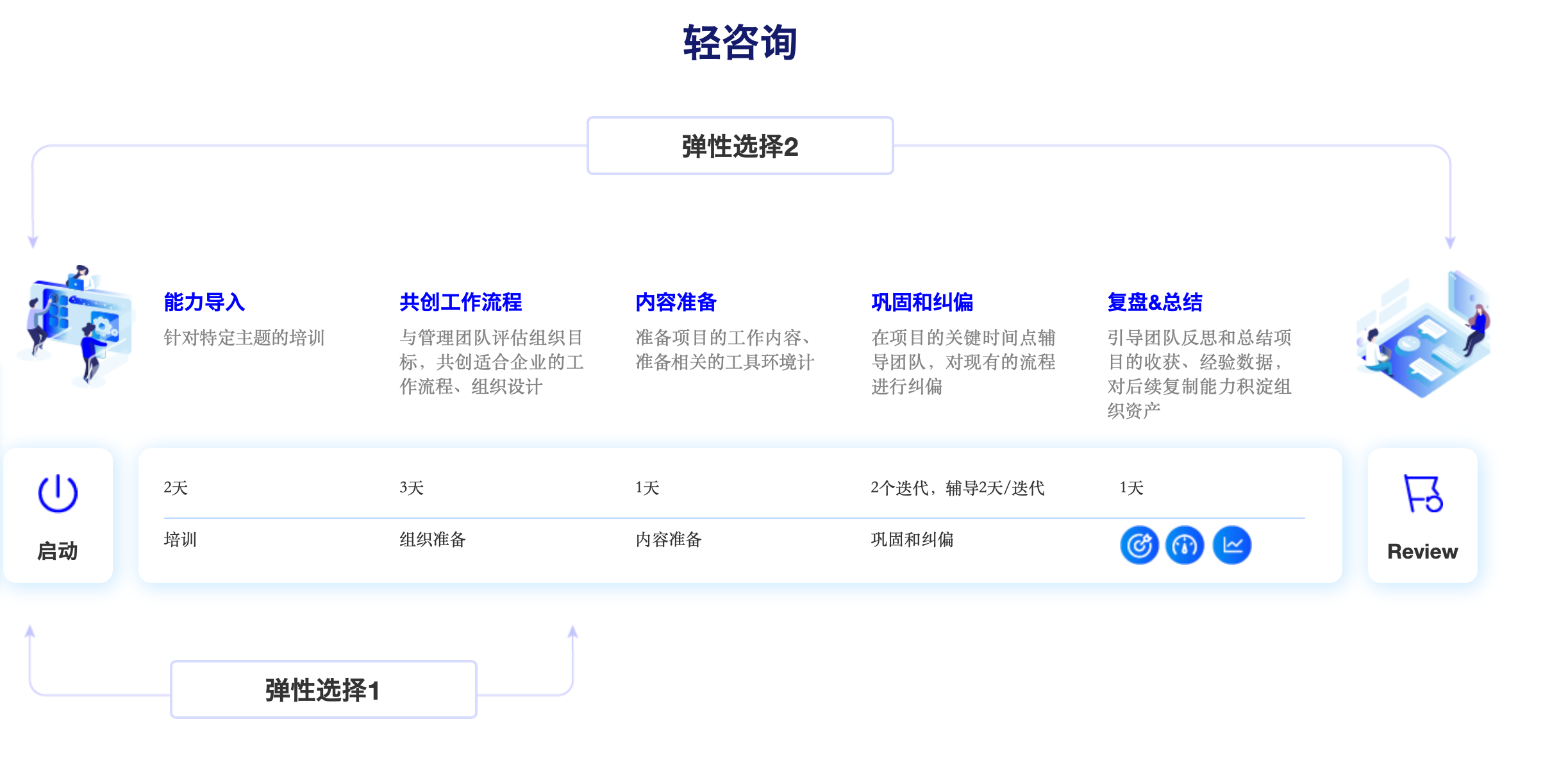1568x767 pixels.
Task: Click the 巩固和纠偏 blue heading
Action: (922, 302)
